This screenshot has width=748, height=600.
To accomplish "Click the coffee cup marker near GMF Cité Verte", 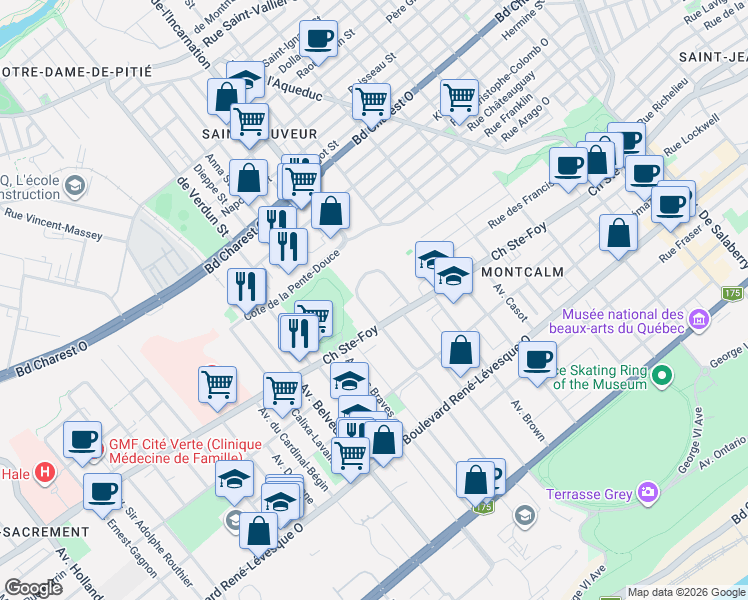I will coord(83,443).
